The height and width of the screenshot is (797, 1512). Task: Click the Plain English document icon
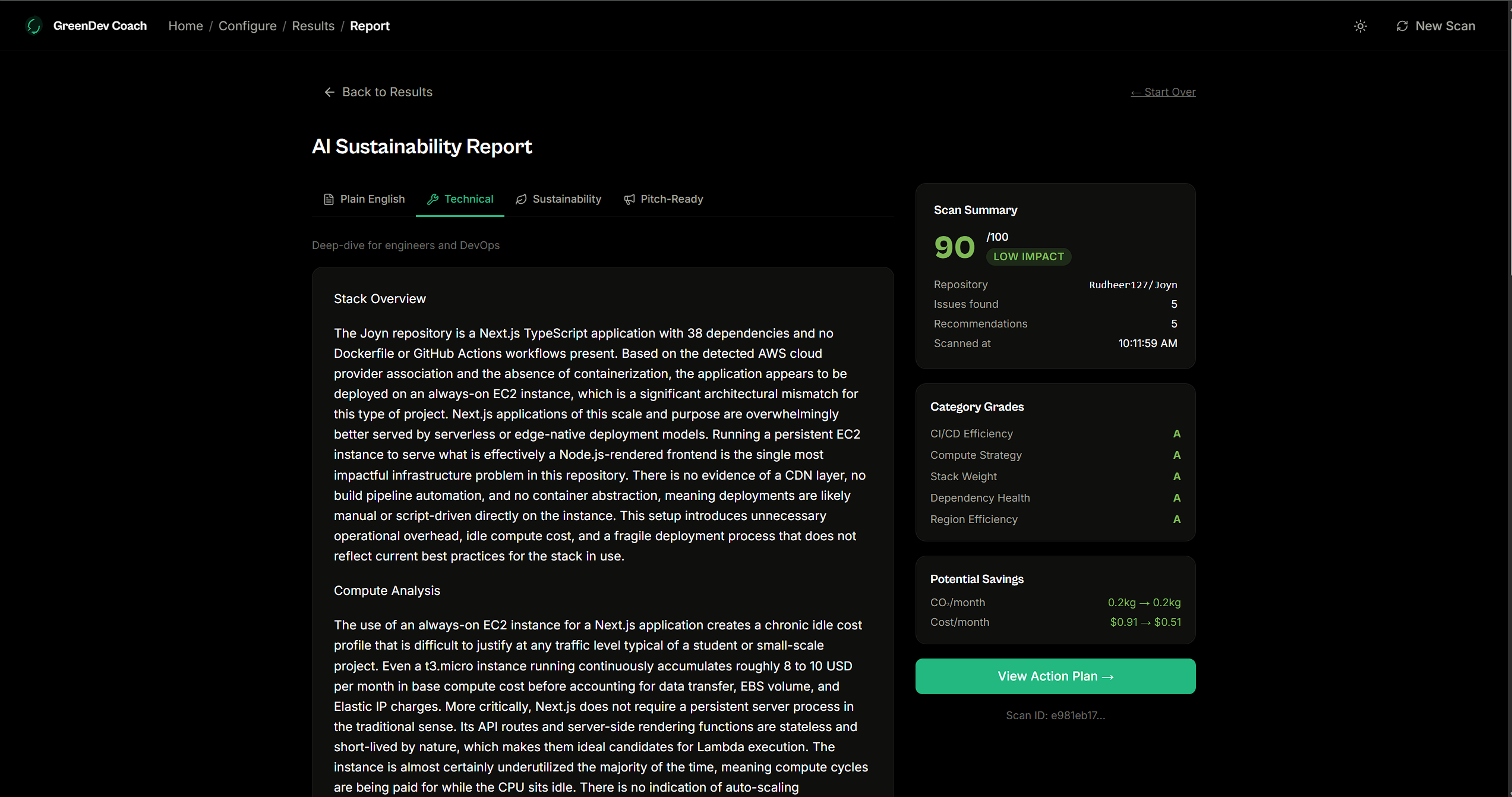329,199
